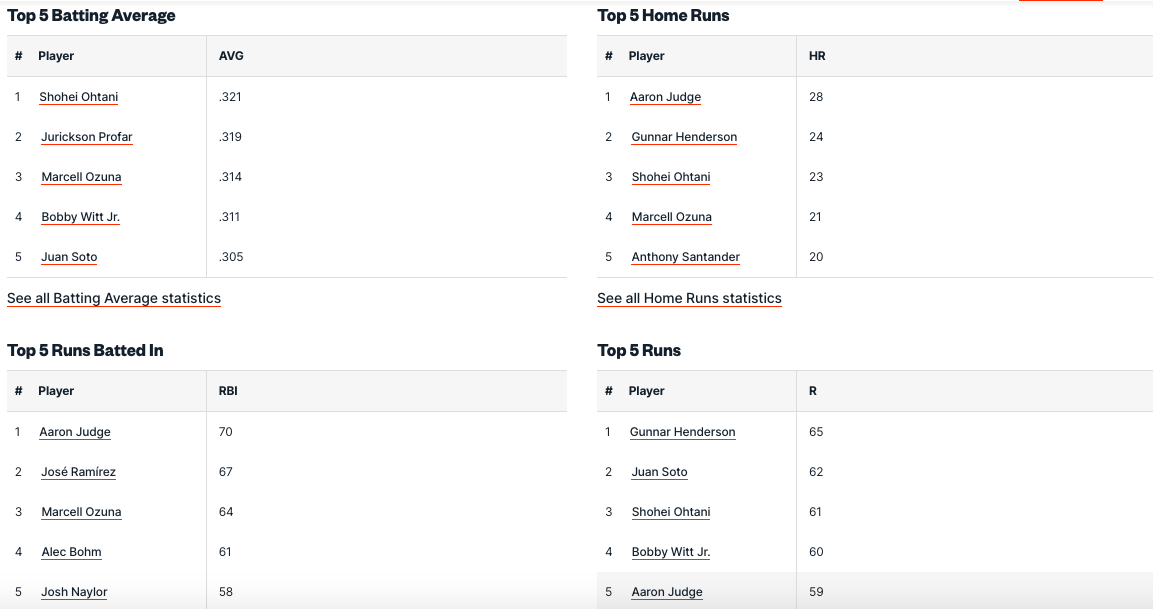Image resolution: width=1153 pixels, height=609 pixels.
Task: Open Gunnar Henderson in Runs table
Action: tap(682, 432)
